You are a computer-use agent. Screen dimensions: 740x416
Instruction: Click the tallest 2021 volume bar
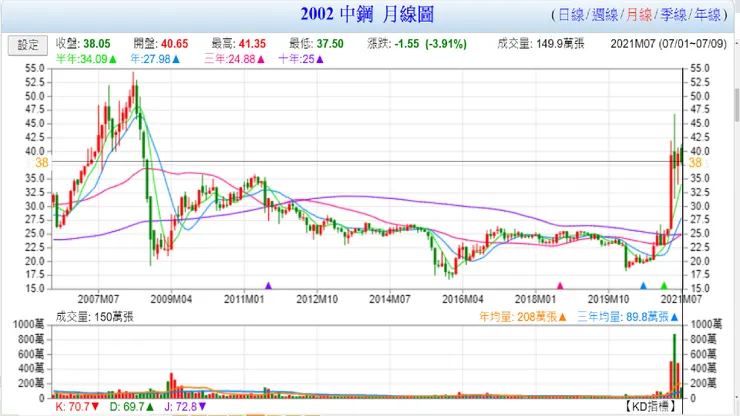(674, 366)
